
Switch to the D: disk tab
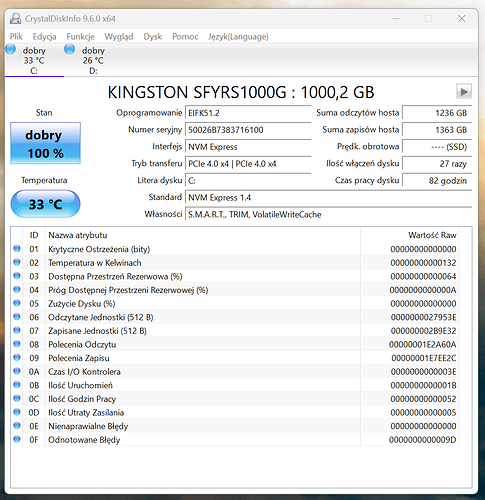(93, 60)
